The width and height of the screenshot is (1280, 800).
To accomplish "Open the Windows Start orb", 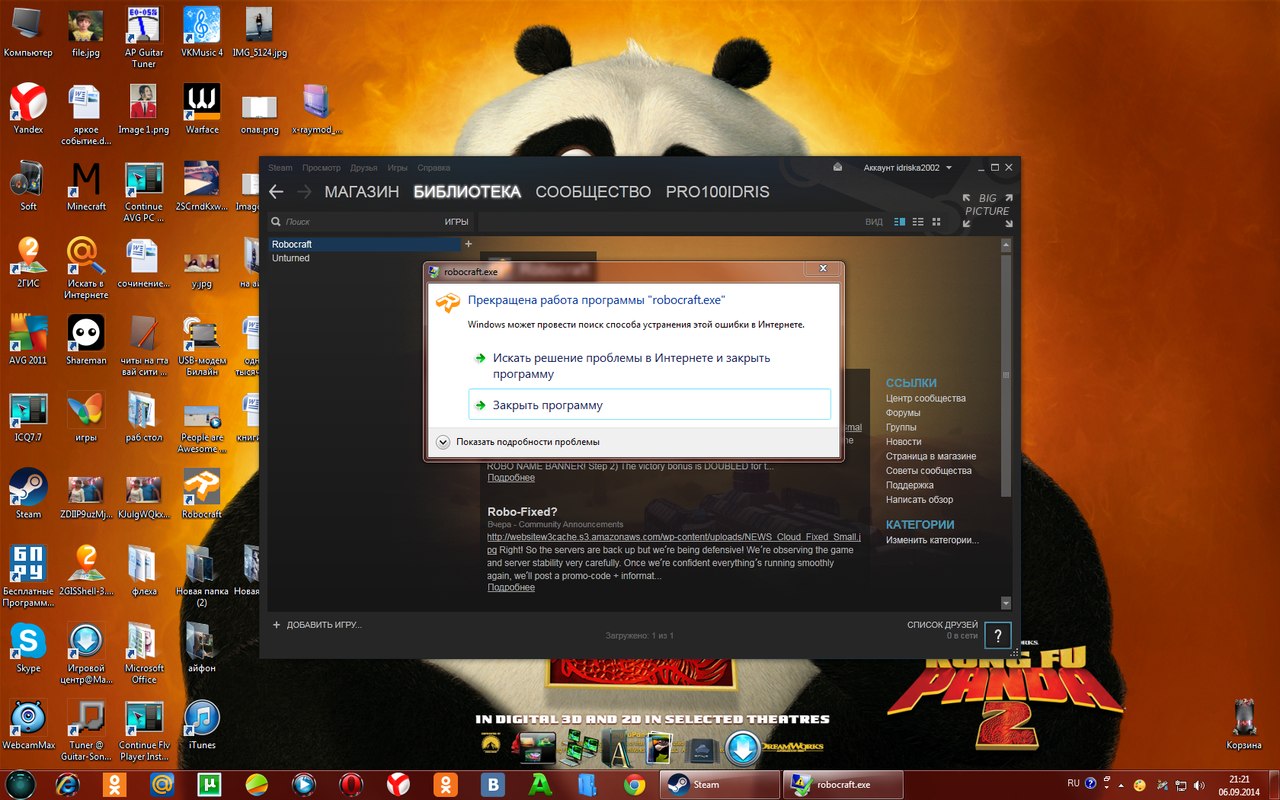I will tap(22, 784).
